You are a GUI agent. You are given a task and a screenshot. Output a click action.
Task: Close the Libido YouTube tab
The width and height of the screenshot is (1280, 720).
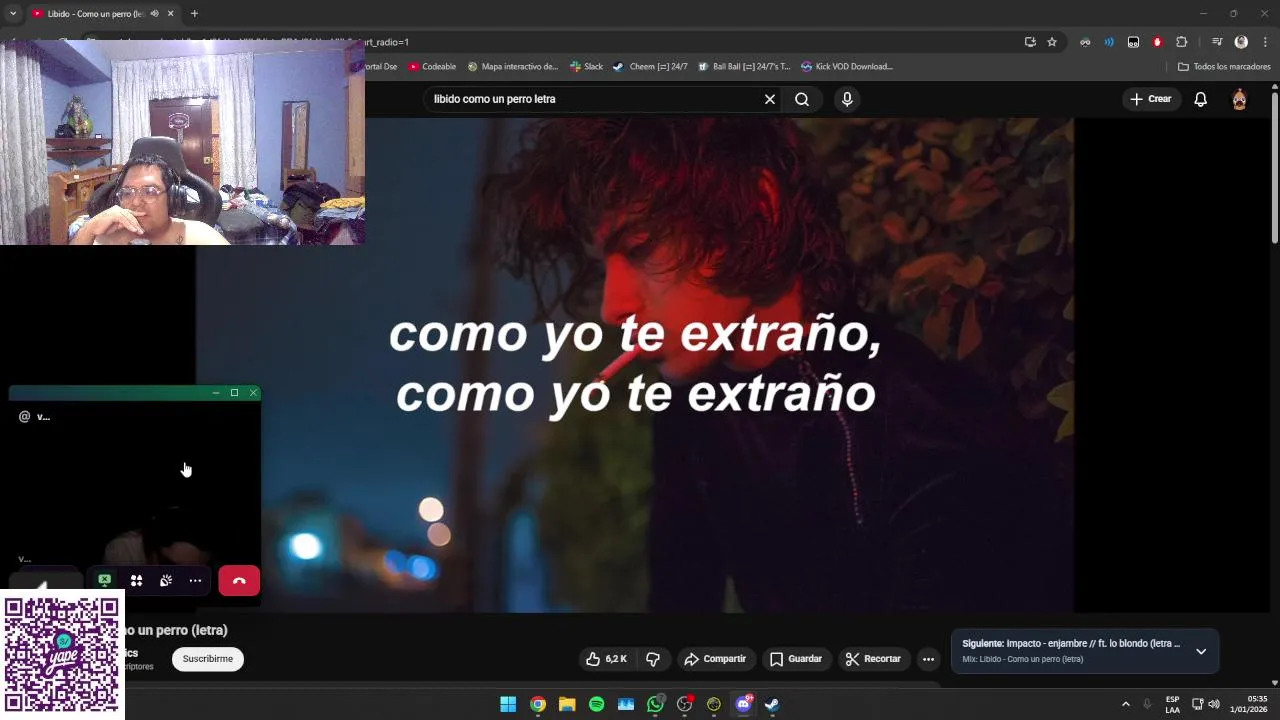click(171, 14)
